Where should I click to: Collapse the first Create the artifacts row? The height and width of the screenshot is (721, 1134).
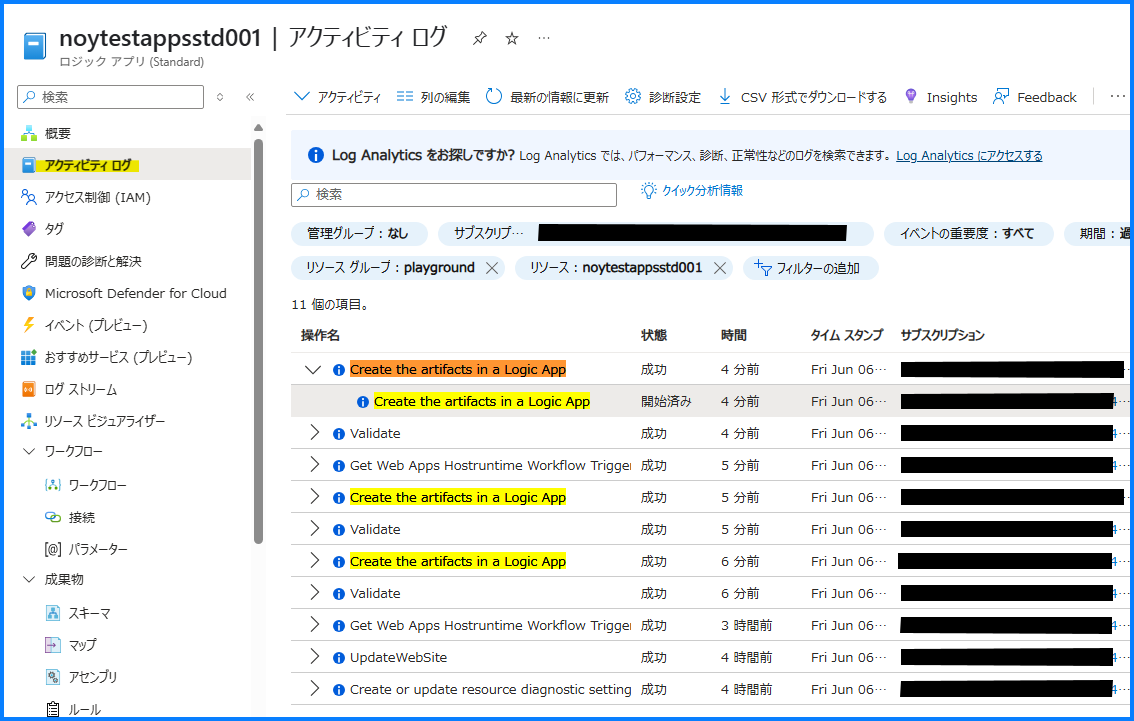[313, 370]
